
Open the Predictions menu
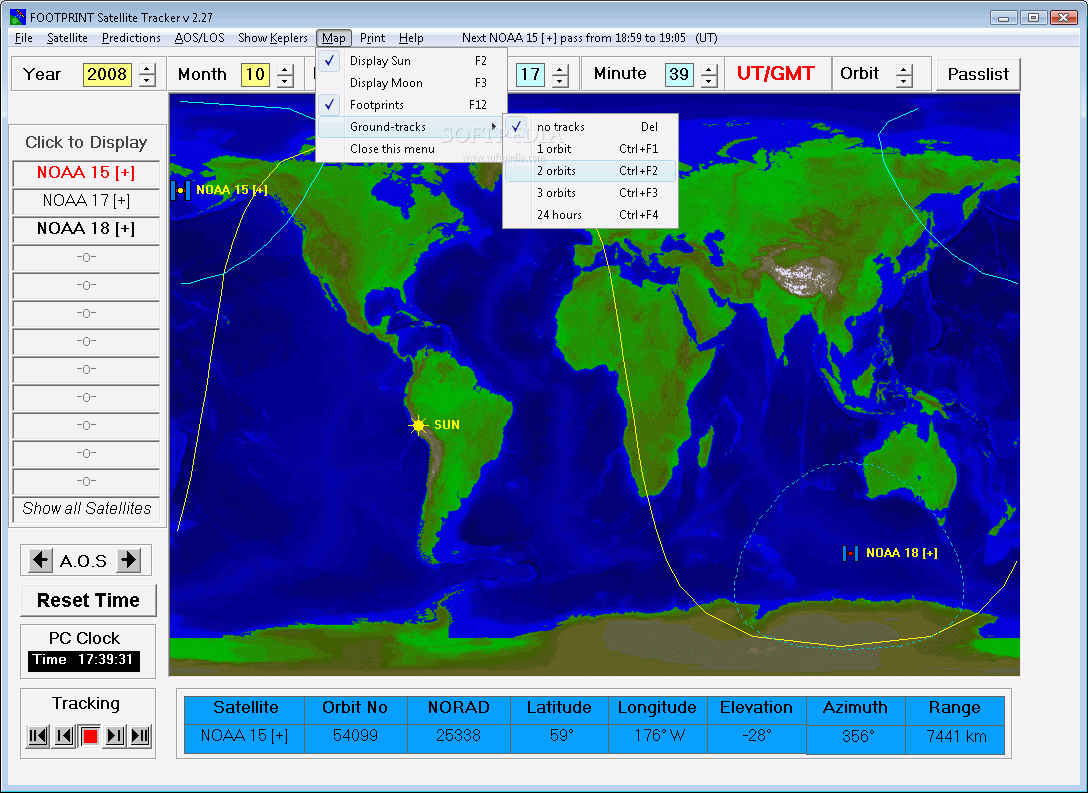pos(131,37)
